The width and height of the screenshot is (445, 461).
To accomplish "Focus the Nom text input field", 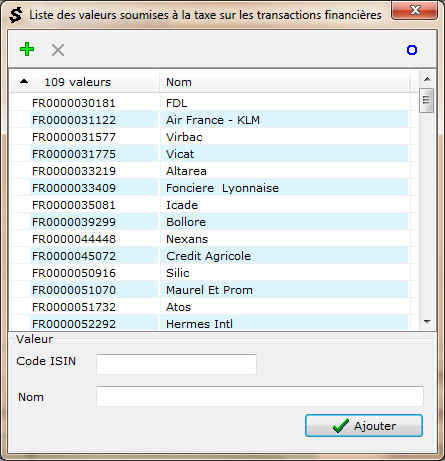I will pos(260,396).
